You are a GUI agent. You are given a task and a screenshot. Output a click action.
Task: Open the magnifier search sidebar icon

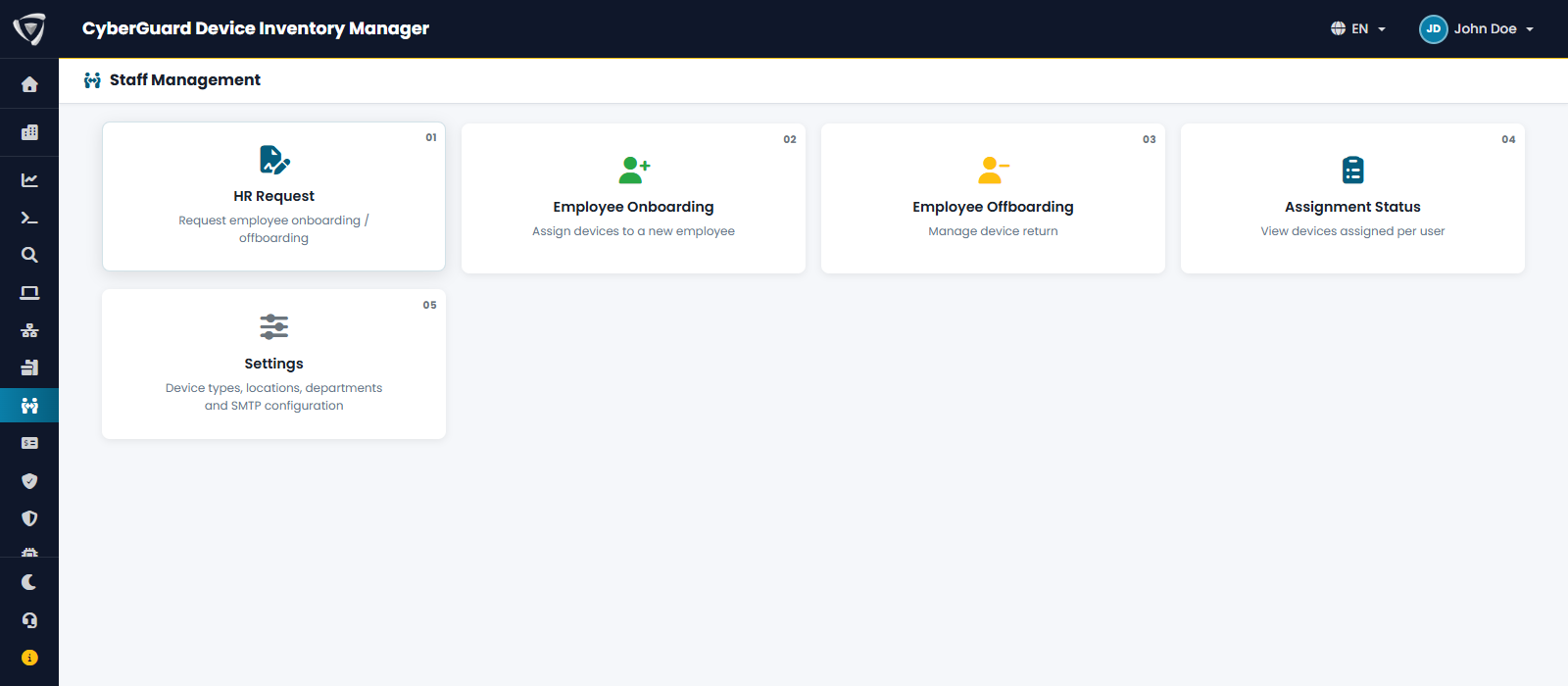pyautogui.click(x=29, y=255)
